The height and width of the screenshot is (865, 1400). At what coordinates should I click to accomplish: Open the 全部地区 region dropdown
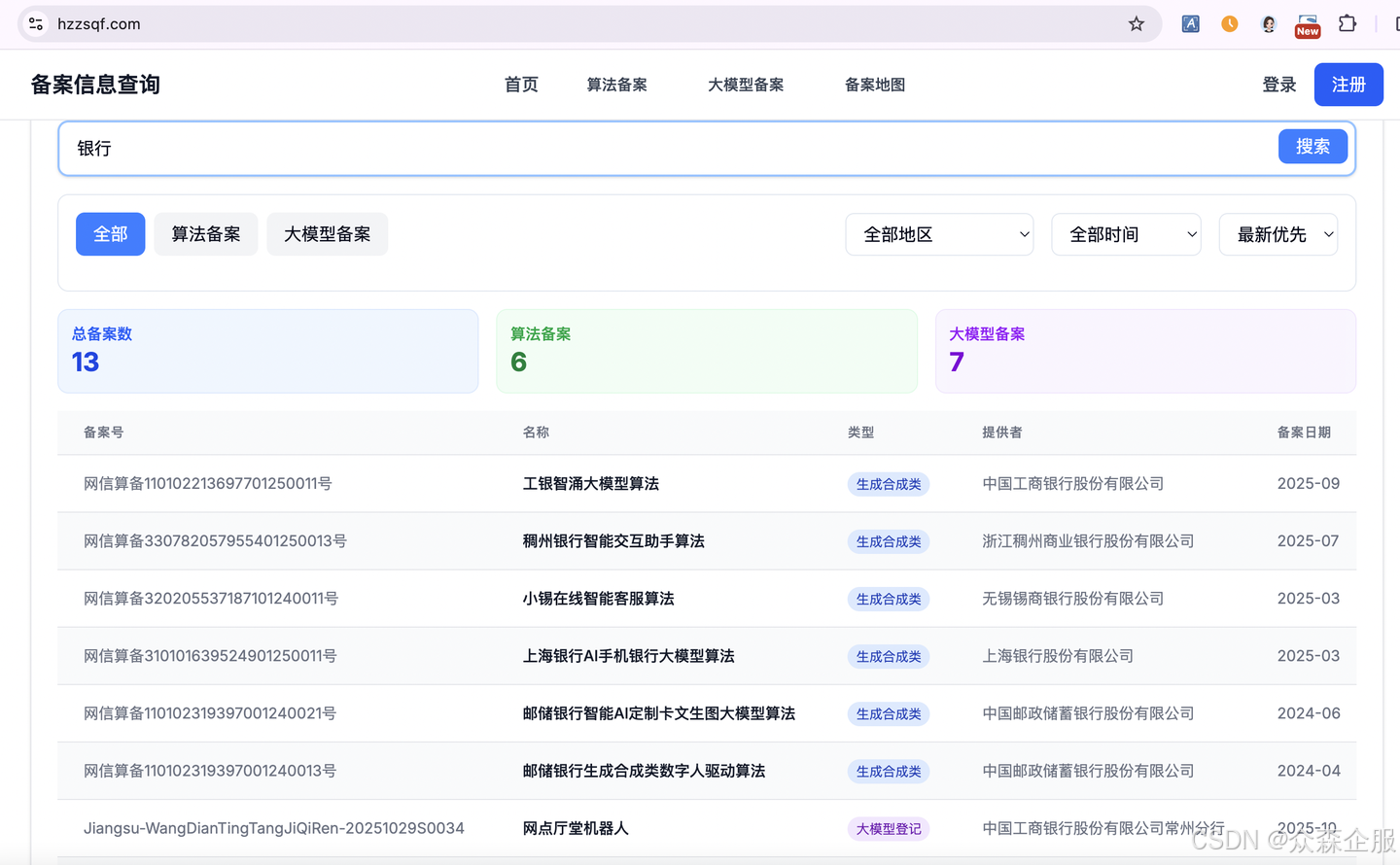point(940,234)
